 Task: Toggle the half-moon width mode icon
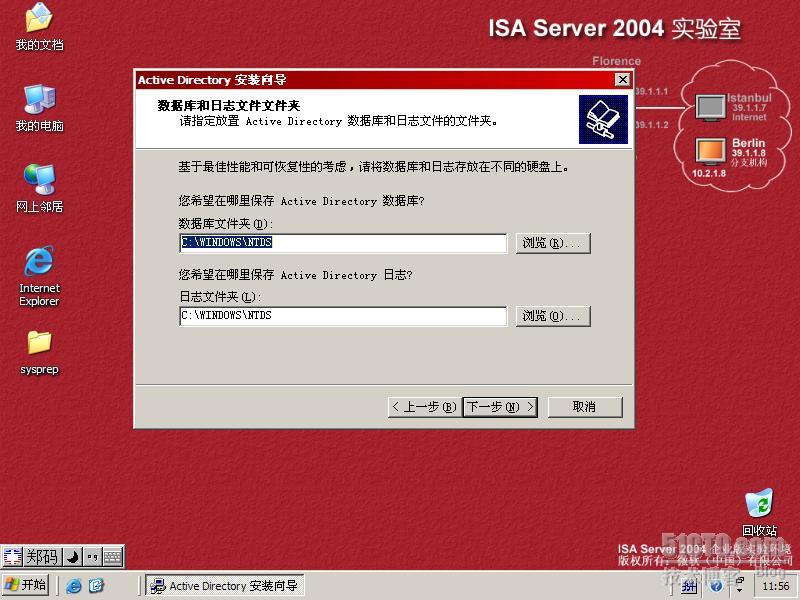pyautogui.click(x=72, y=557)
